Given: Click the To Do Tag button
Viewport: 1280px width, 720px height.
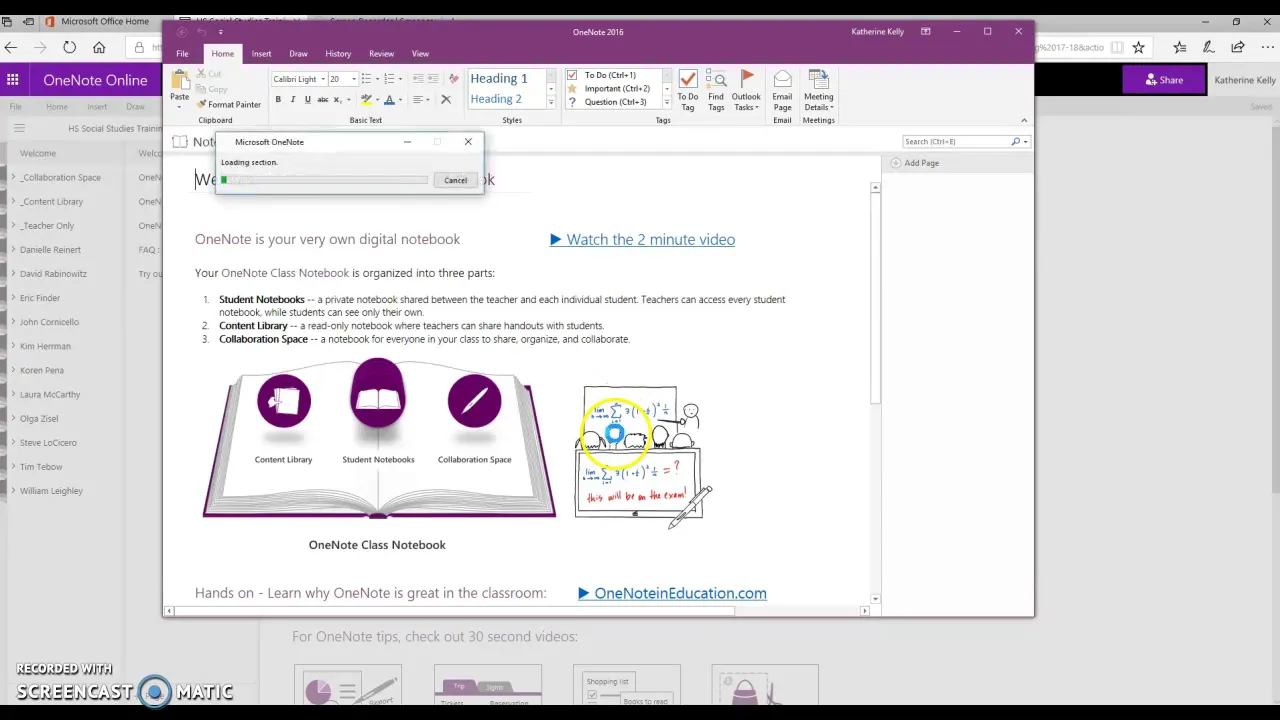Looking at the screenshot, I should click(688, 90).
